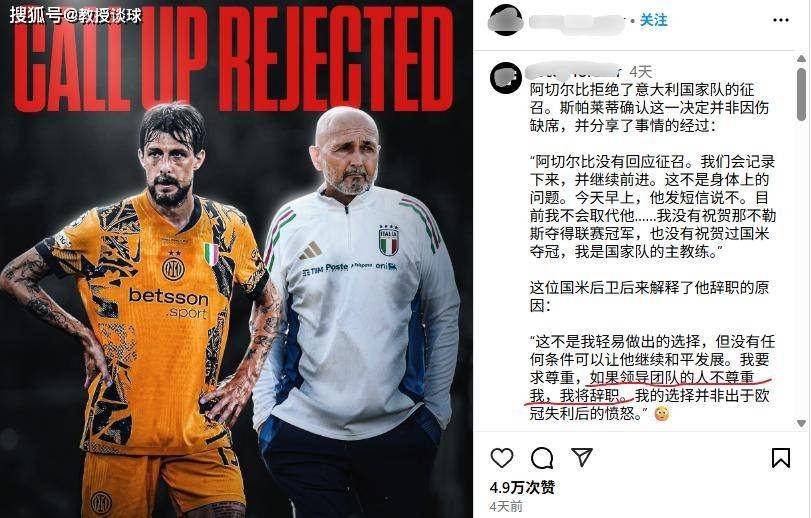The height and width of the screenshot is (518, 811).
Task: Click the caption scrollbar thumb
Action: click(801, 94)
